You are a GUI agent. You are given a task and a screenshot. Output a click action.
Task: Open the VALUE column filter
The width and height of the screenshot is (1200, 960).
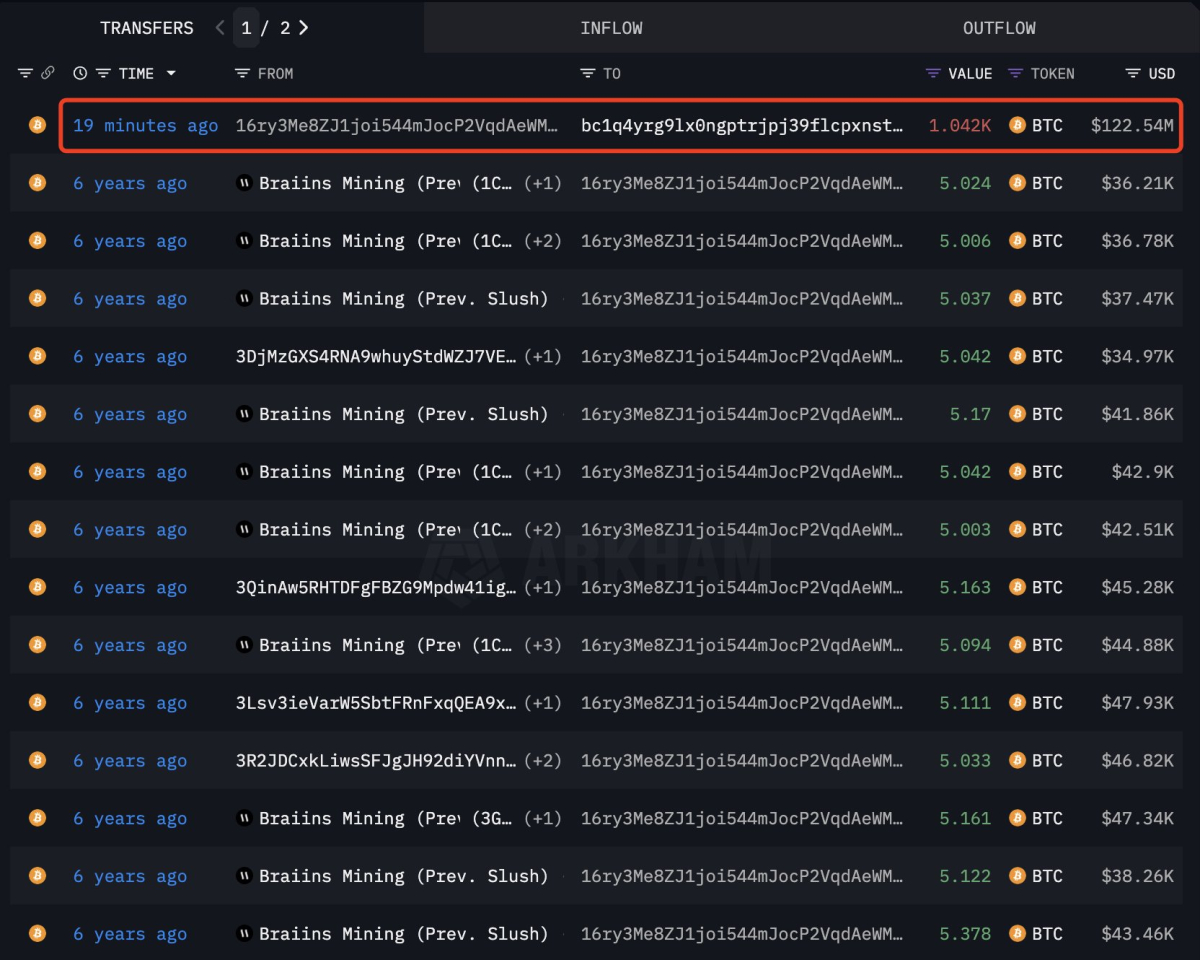pos(933,73)
